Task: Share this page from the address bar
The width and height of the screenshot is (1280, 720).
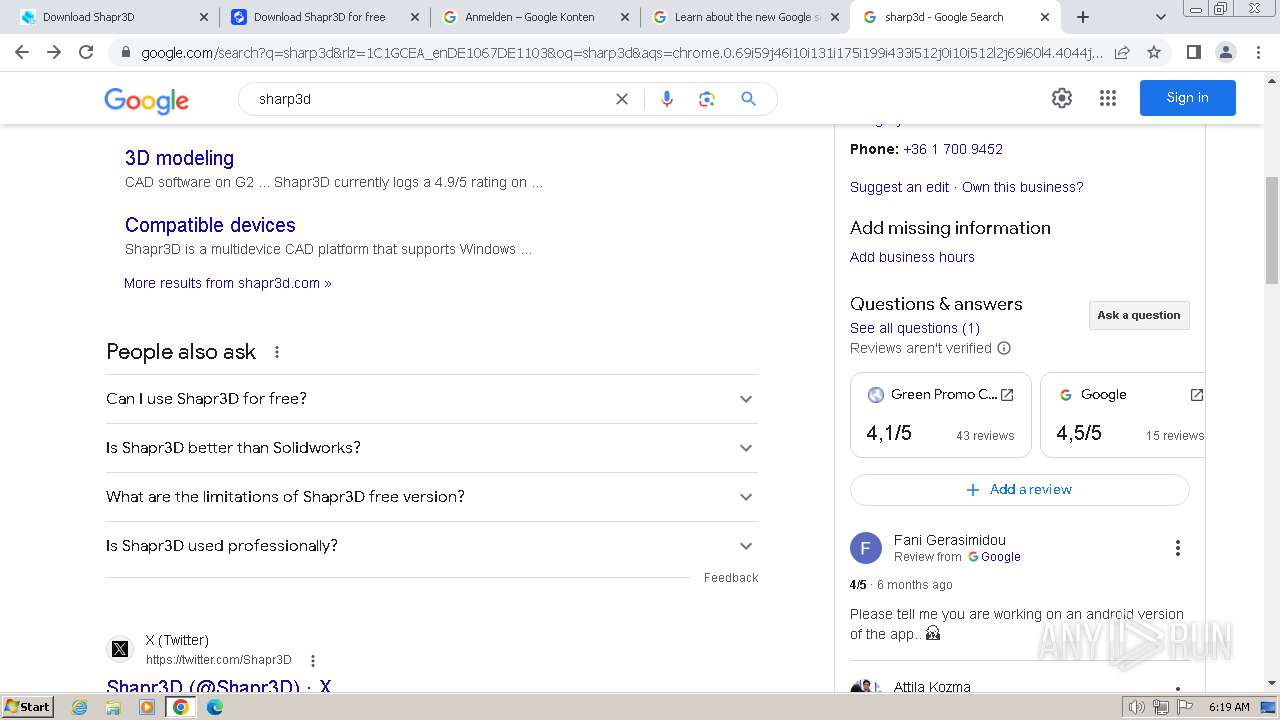Action: click(1122, 52)
